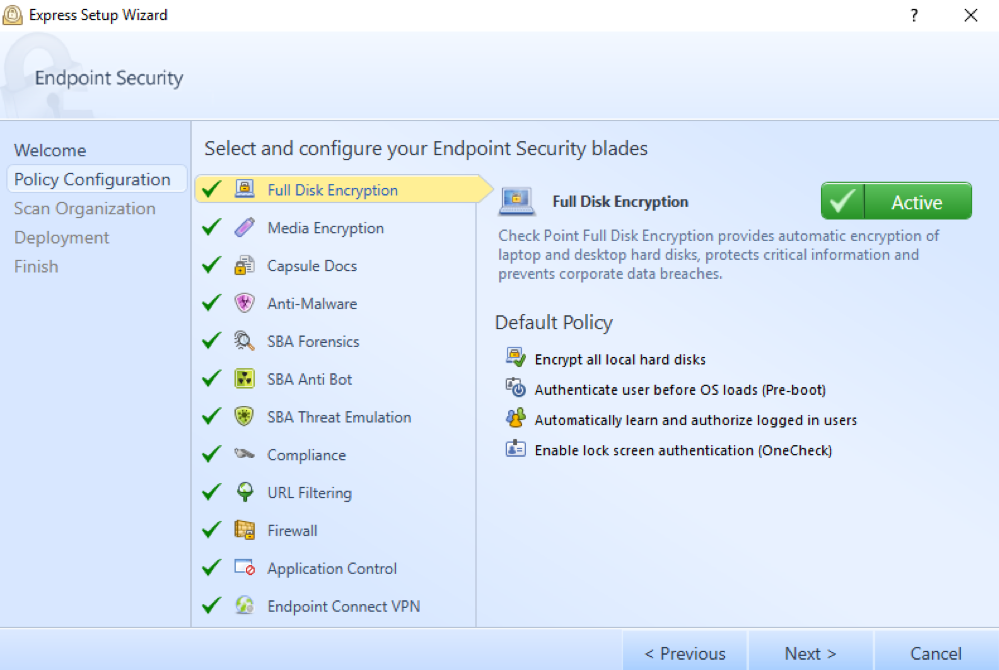Click the Endpoint Connect VPN globe icon
The height and width of the screenshot is (670, 999).
[x=245, y=605]
